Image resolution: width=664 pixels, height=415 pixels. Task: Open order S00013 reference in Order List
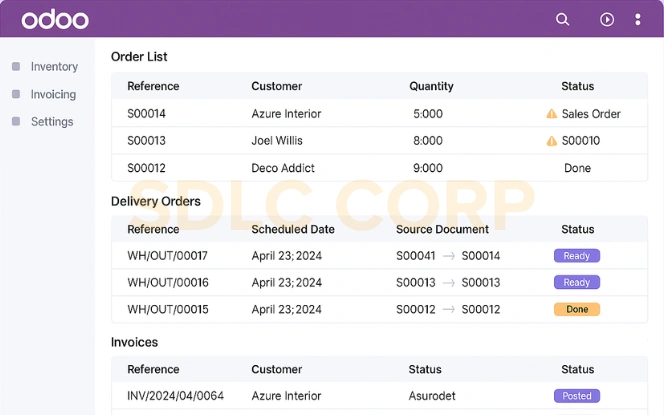coord(147,141)
